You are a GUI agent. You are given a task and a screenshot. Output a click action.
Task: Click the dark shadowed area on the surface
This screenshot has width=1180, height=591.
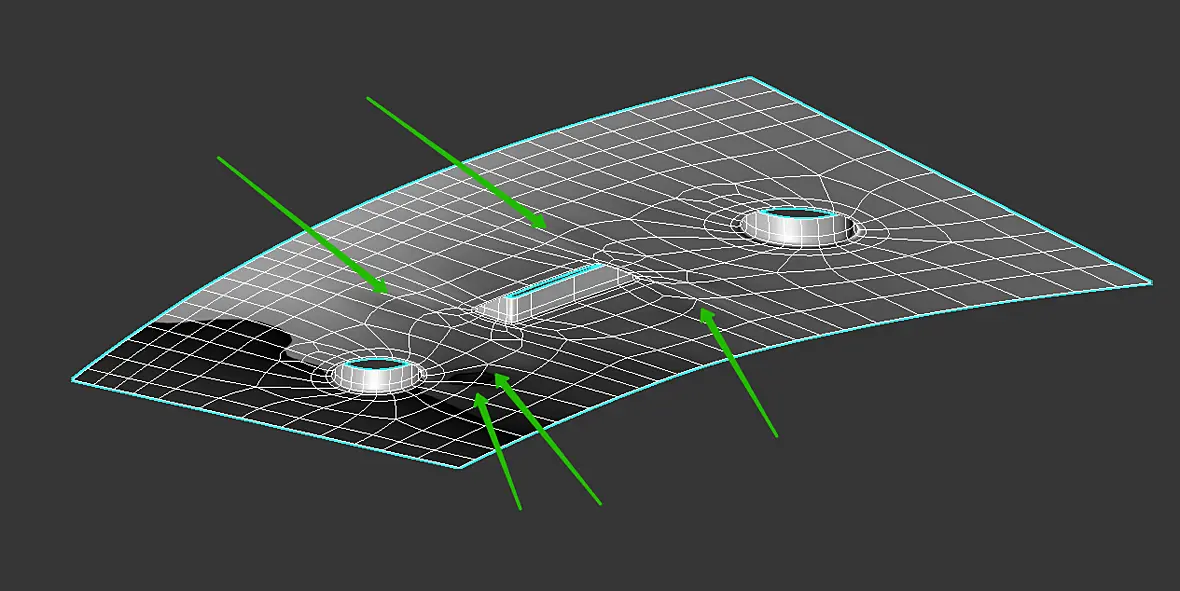pos(226,346)
